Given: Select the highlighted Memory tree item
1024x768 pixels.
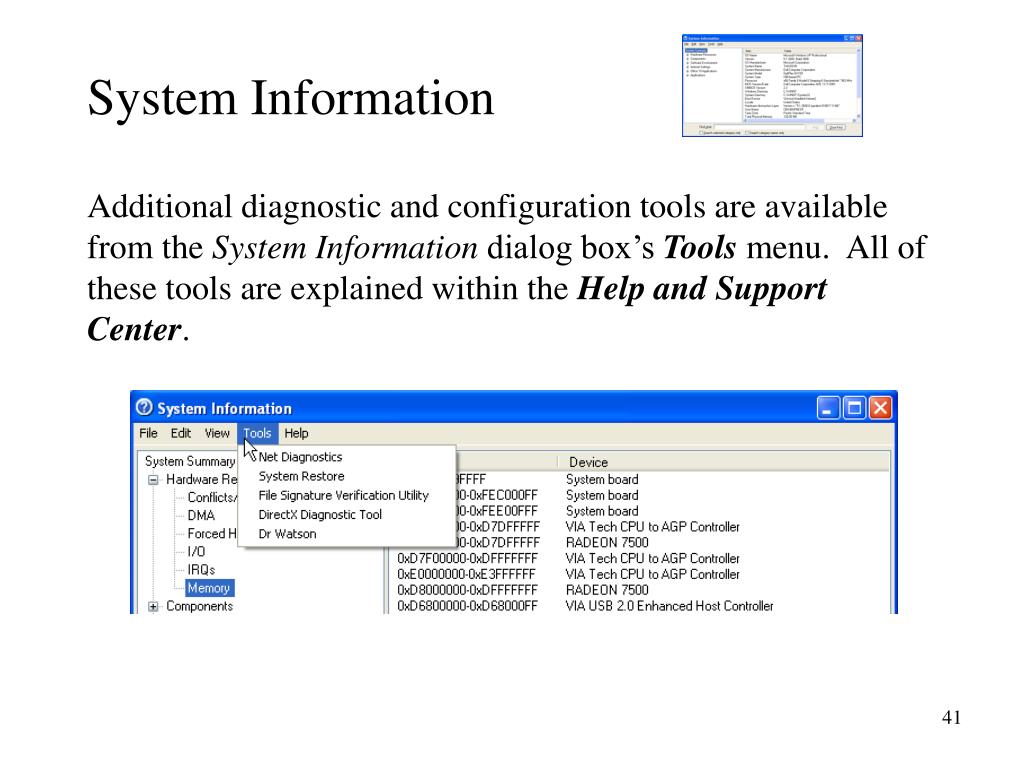Looking at the screenshot, I should click(209, 588).
